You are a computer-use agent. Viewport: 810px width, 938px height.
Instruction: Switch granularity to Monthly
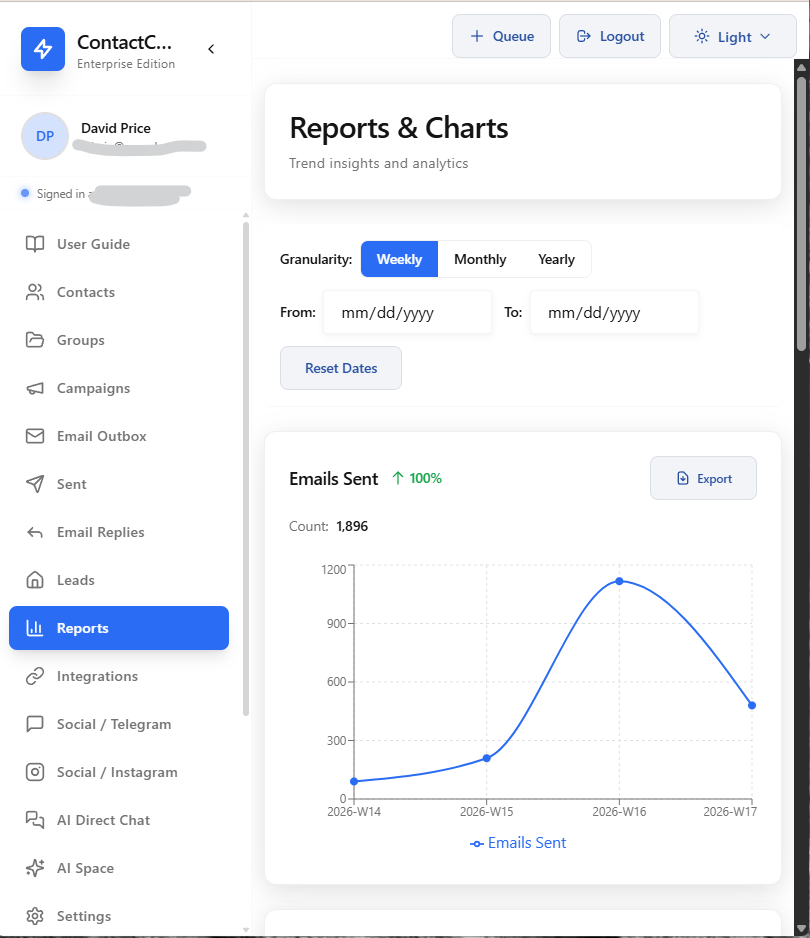480,259
